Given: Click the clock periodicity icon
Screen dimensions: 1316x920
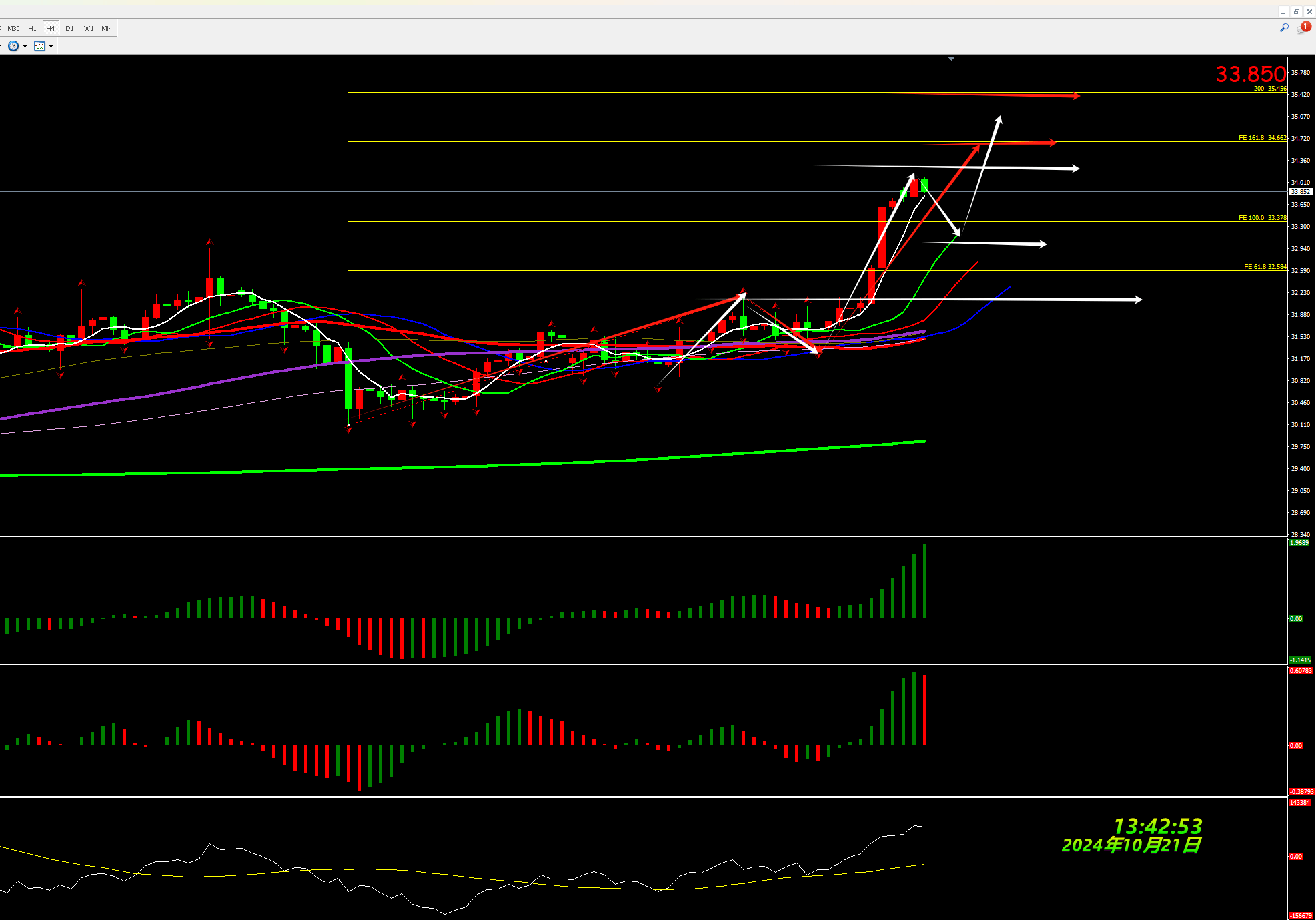Looking at the screenshot, I should click(13, 46).
